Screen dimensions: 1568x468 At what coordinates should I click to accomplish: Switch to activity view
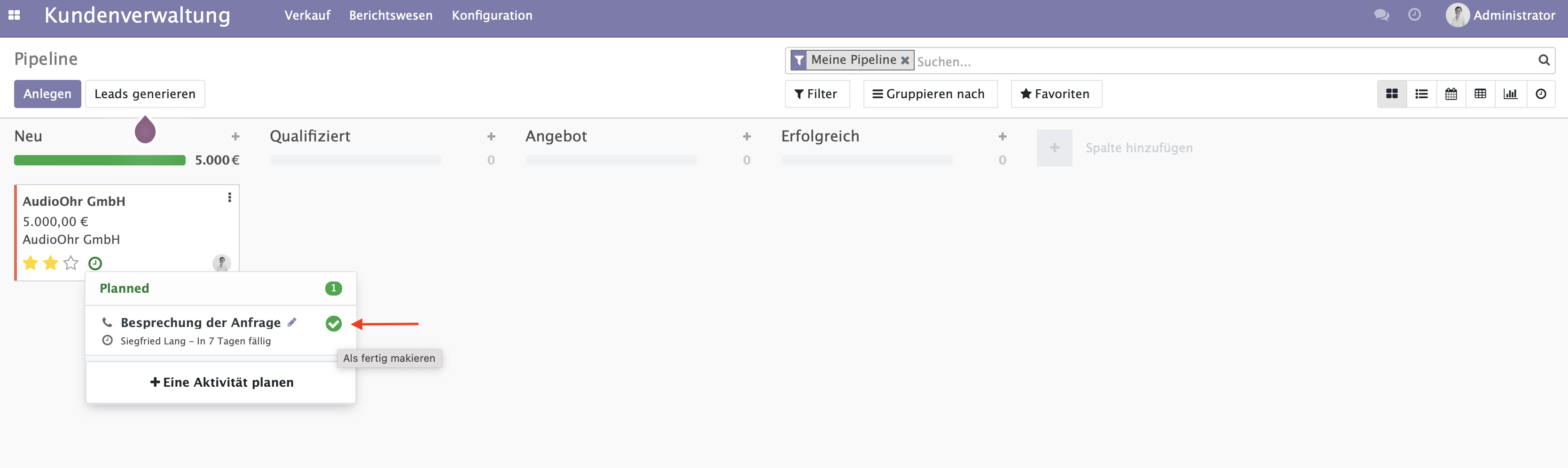pyautogui.click(x=1541, y=94)
